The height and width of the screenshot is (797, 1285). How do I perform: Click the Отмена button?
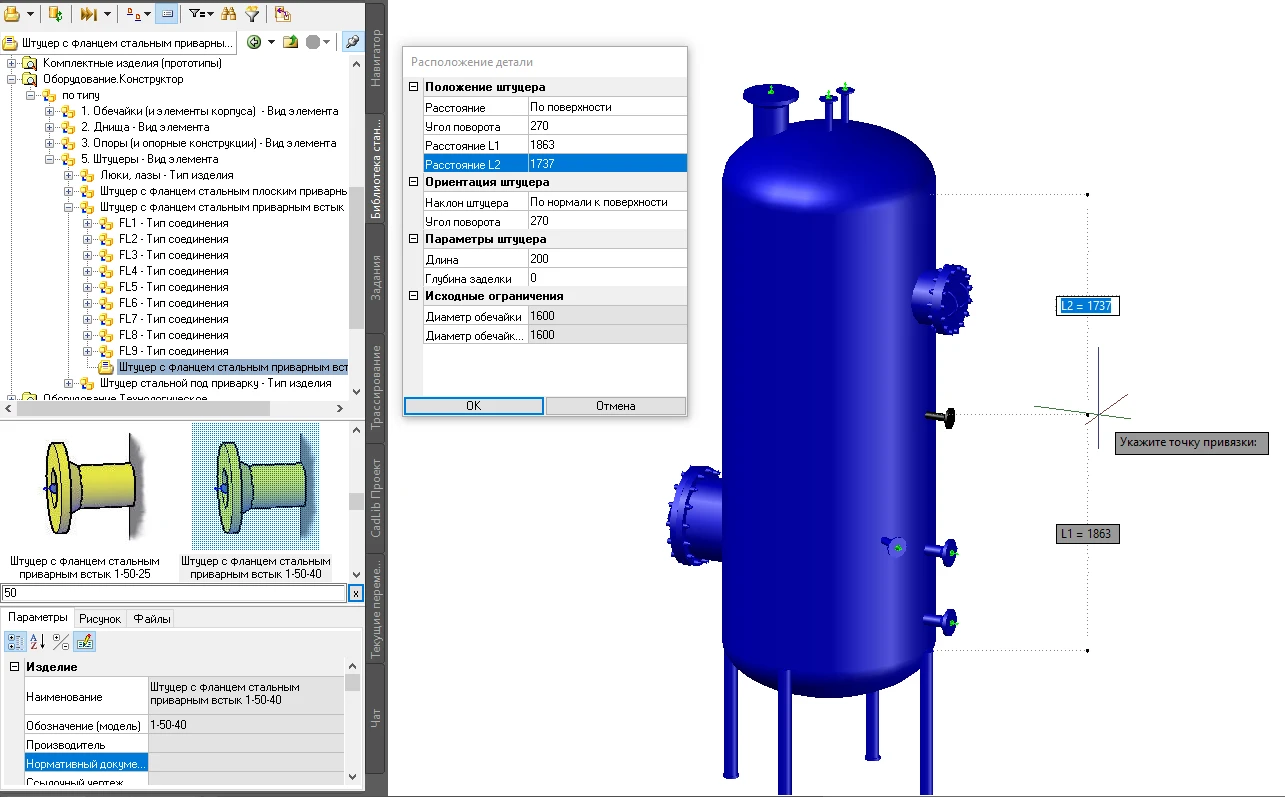tap(615, 406)
